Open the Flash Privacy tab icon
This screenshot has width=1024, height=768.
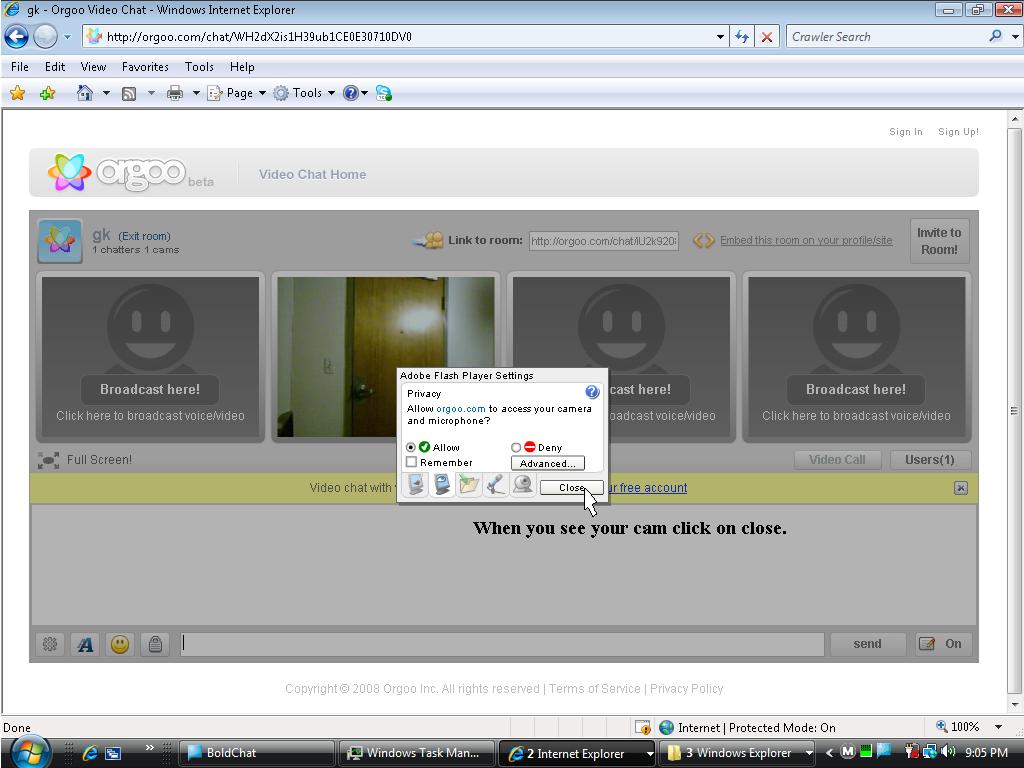(442, 485)
